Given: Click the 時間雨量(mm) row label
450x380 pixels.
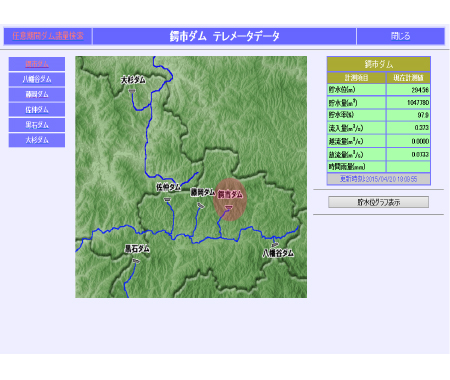Looking at the screenshot, I should click(347, 167).
